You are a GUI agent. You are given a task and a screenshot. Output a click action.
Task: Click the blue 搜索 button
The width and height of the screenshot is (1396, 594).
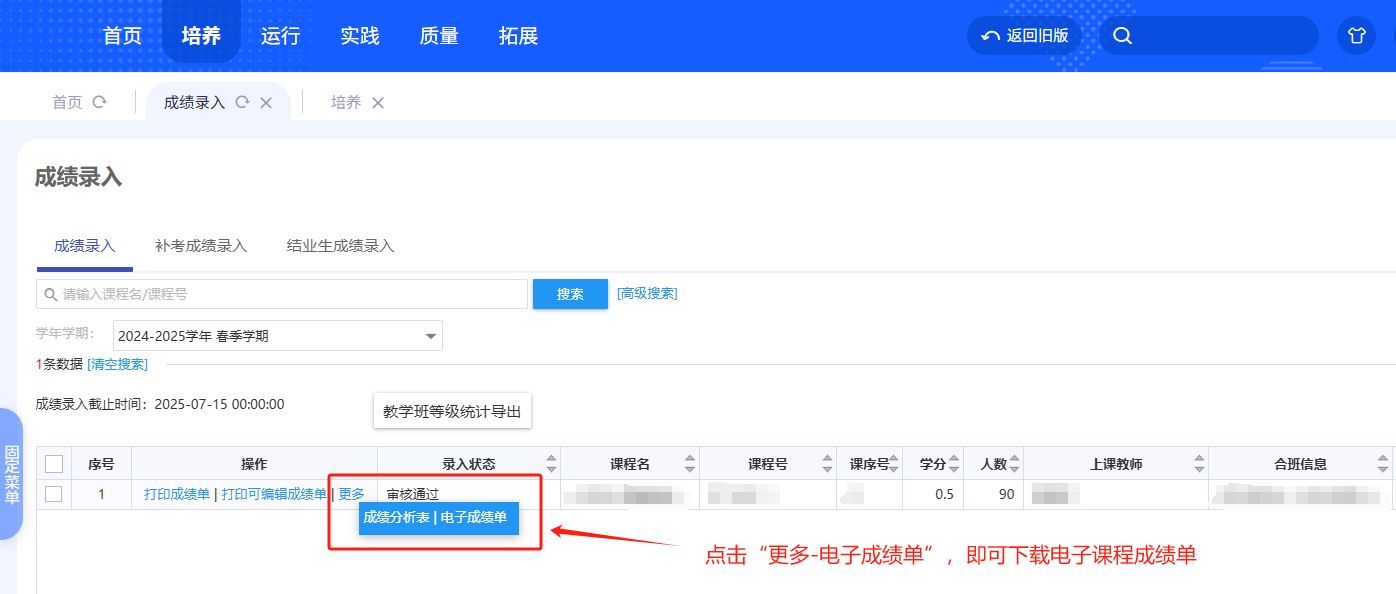coord(570,294)
